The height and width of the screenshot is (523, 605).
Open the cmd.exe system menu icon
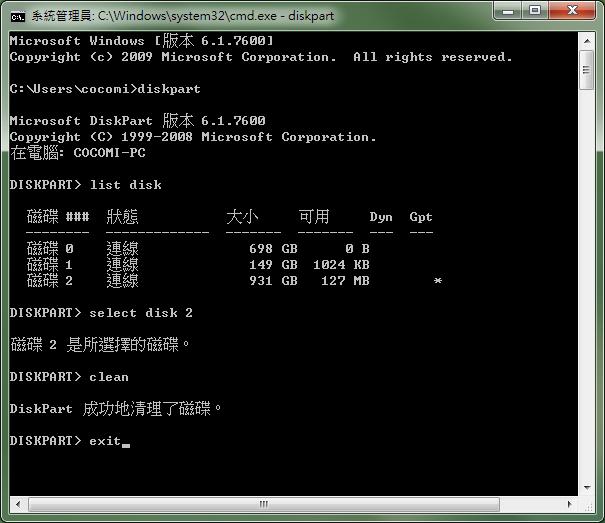[x=17, y=15]
